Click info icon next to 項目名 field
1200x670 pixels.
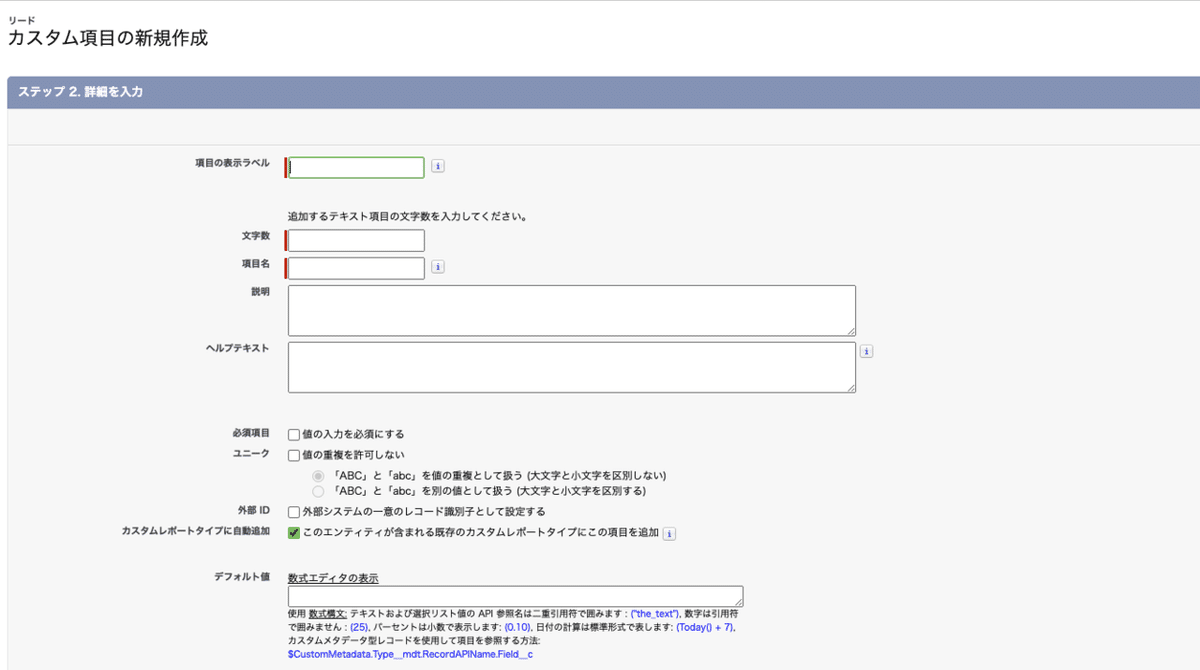(437, 267)
